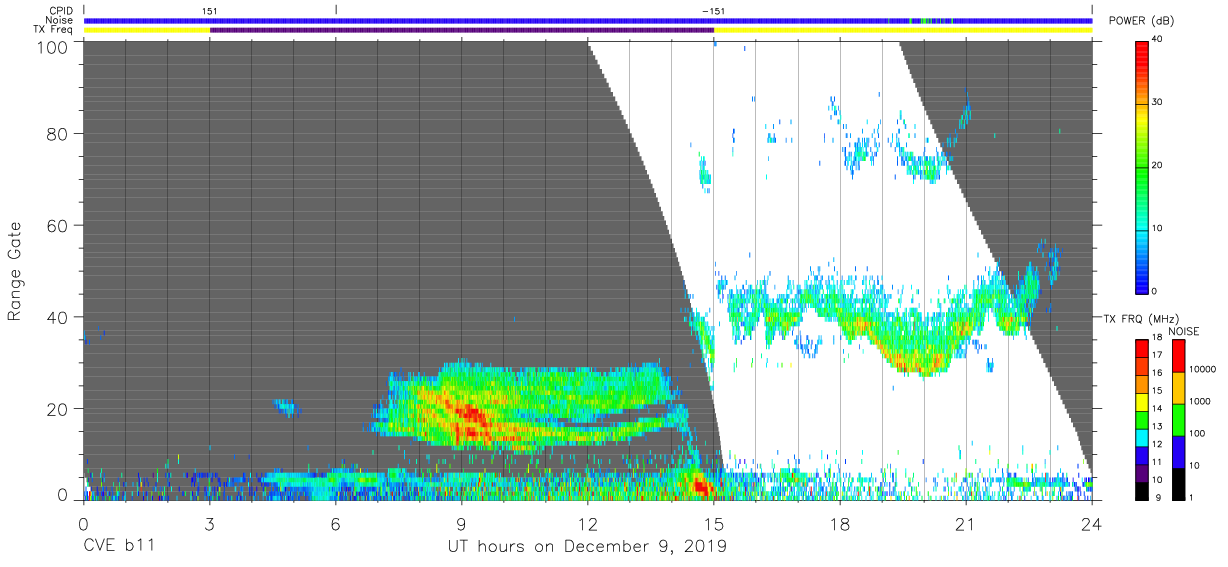This screenshot has width=1228, height=567.
Task: Click x-axis tick label '24'
Action: pos(1092,524)
